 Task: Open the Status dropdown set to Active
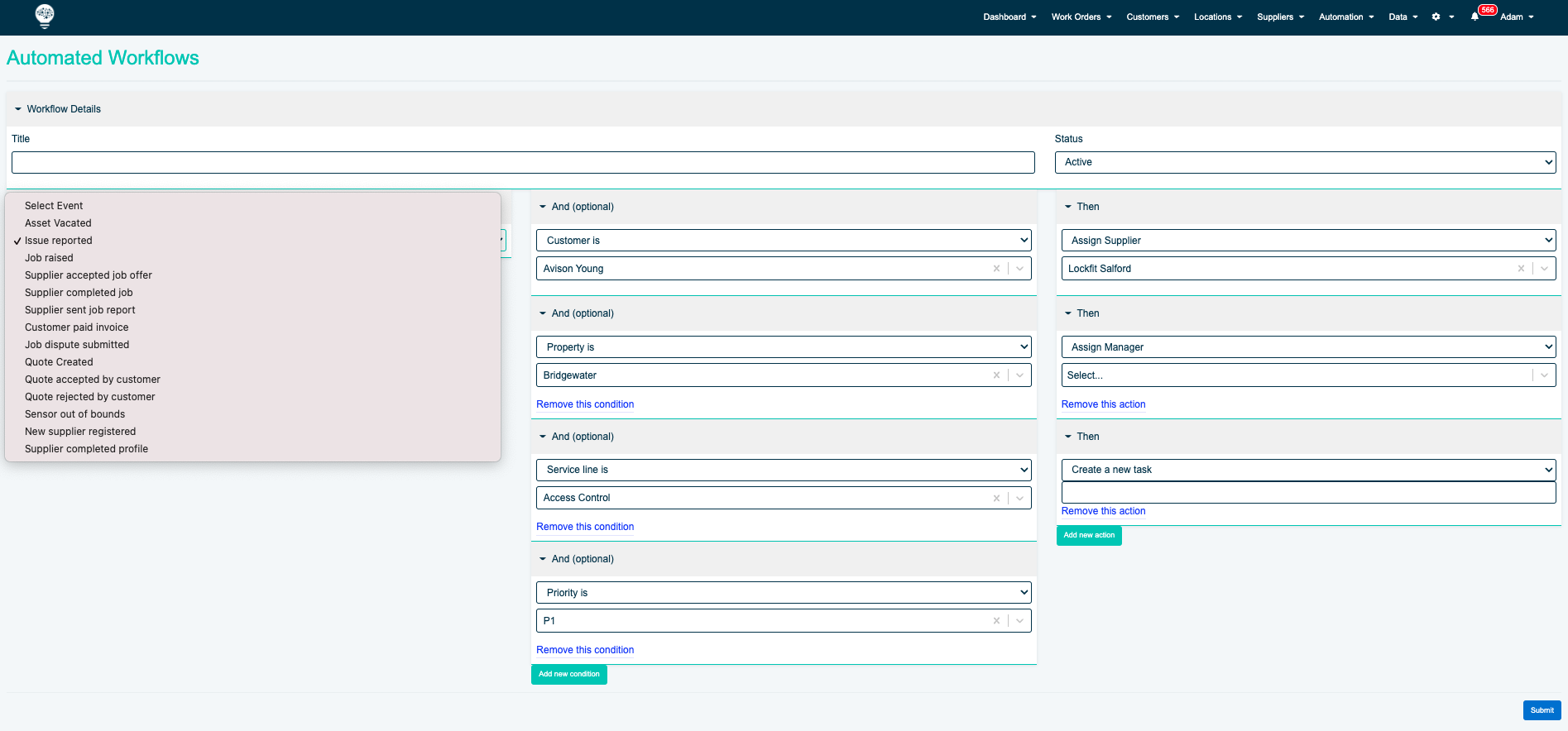click(x=1305, y=162)
